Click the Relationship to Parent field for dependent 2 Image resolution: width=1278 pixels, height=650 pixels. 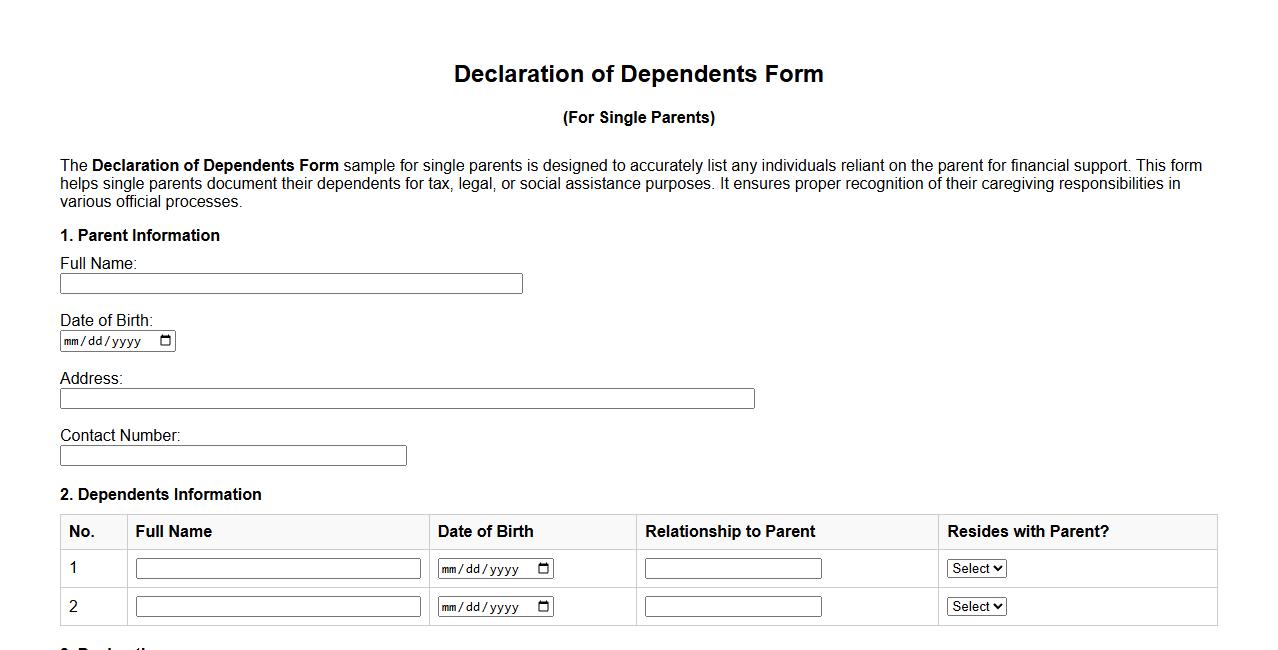click(x=733, y=606)
